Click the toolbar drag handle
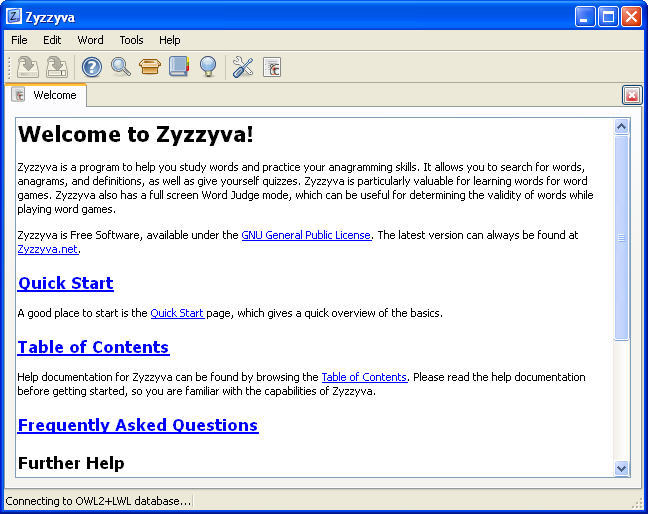 [9, 67]
